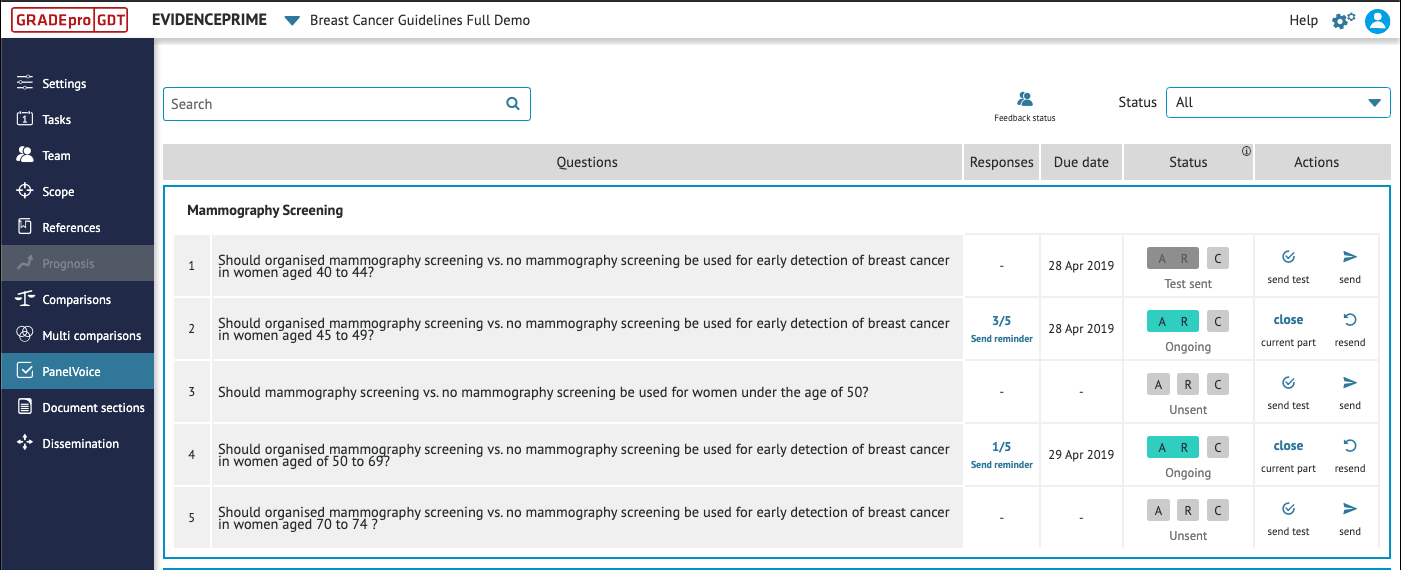The image size is (1401, 570).
Task: Click Send reminder for question 2
Action: pos(1001,339)
